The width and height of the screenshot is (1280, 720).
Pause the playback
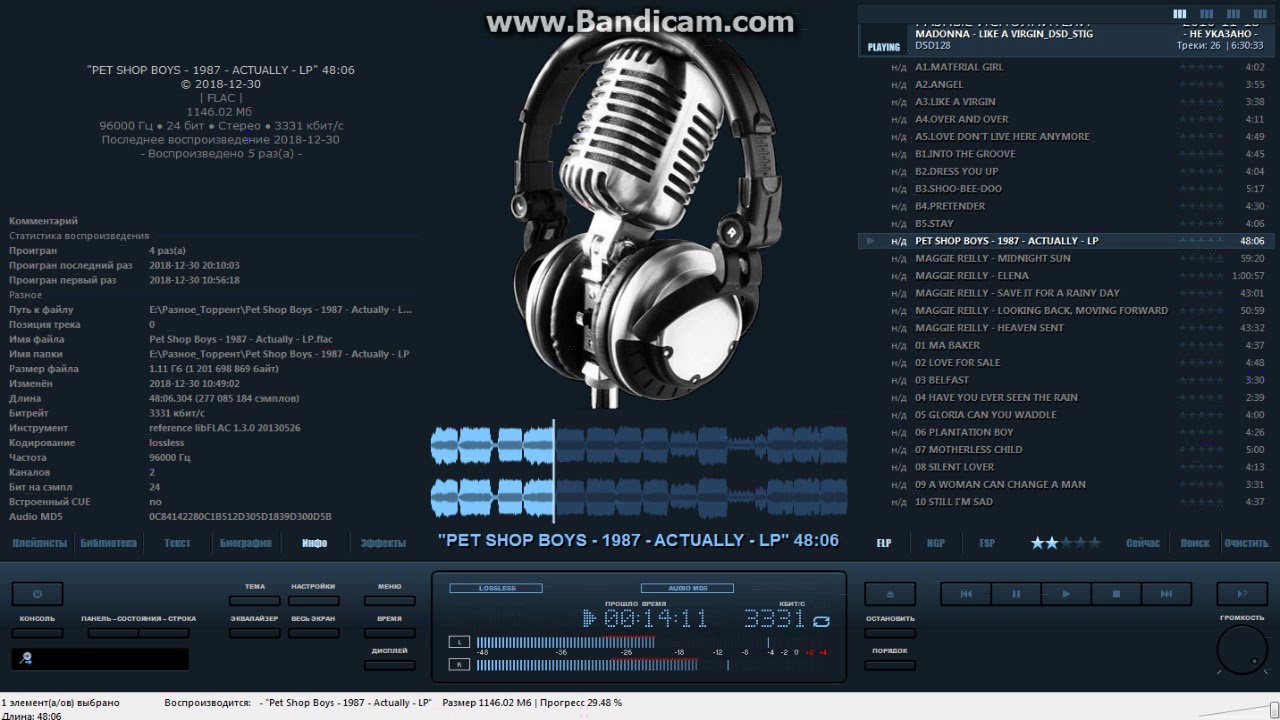click(1016, 593)
